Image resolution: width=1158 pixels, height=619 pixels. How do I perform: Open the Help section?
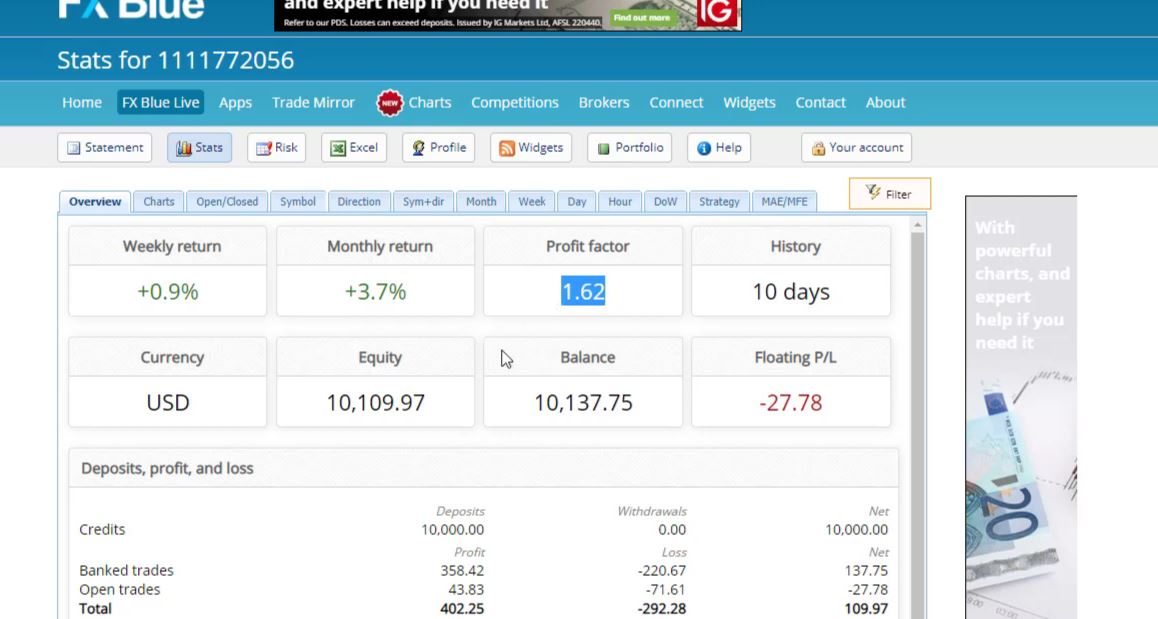coord(718,147)
